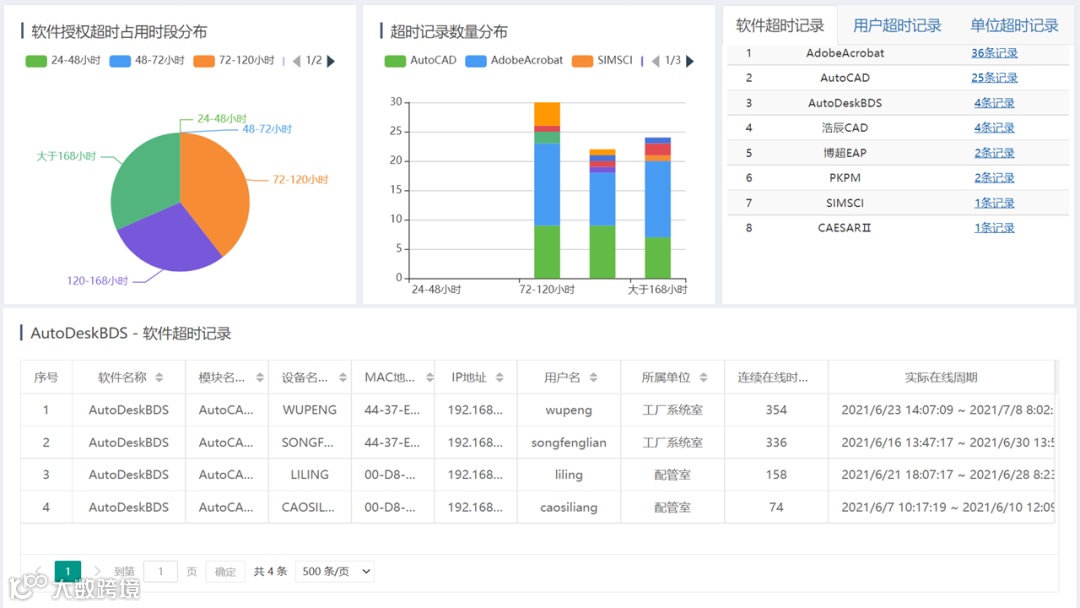Image resolution: width=1080 pixels, height=608 pixels.
Task: Go to next bar chart legend page
Action: (689, 61)
